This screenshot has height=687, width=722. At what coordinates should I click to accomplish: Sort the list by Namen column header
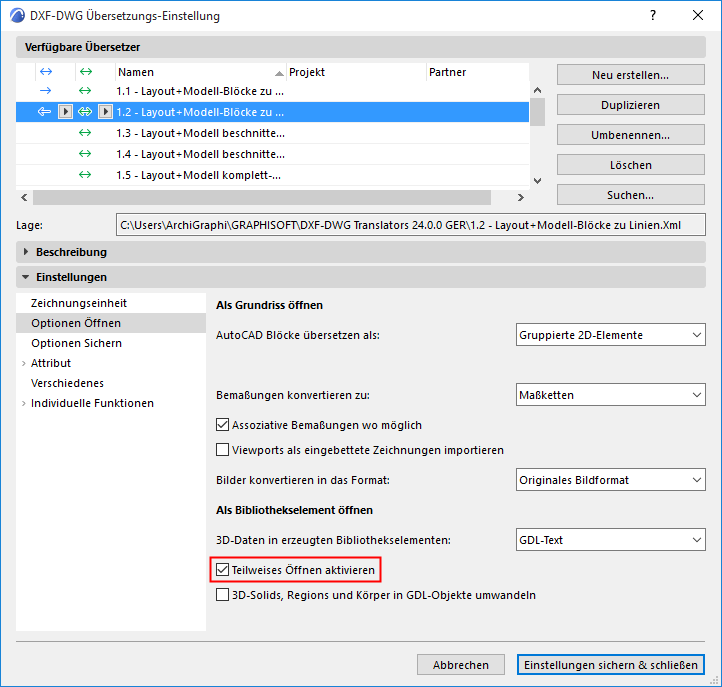200,72
